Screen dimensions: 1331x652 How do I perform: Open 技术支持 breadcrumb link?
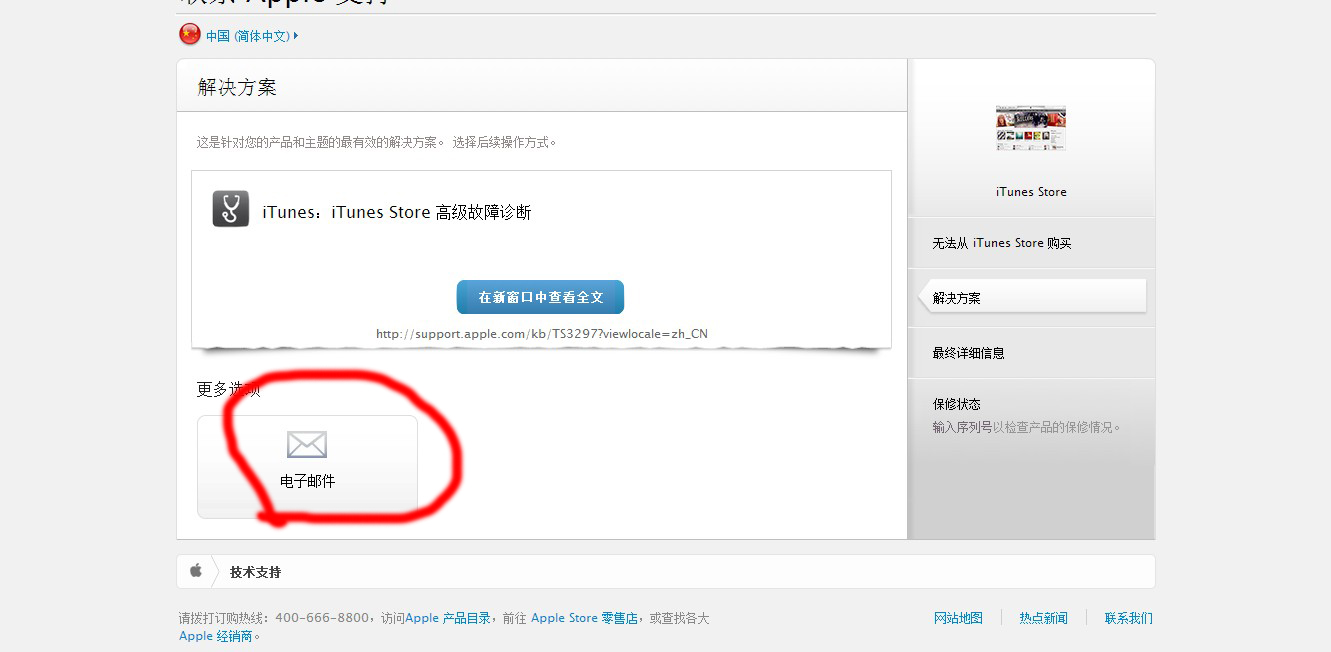pyautogui.click(x=256, y=572)
